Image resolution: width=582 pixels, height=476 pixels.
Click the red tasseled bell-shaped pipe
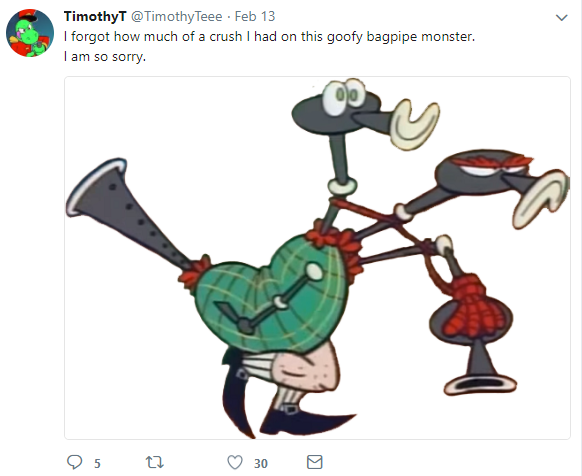[x=473, y=334]
